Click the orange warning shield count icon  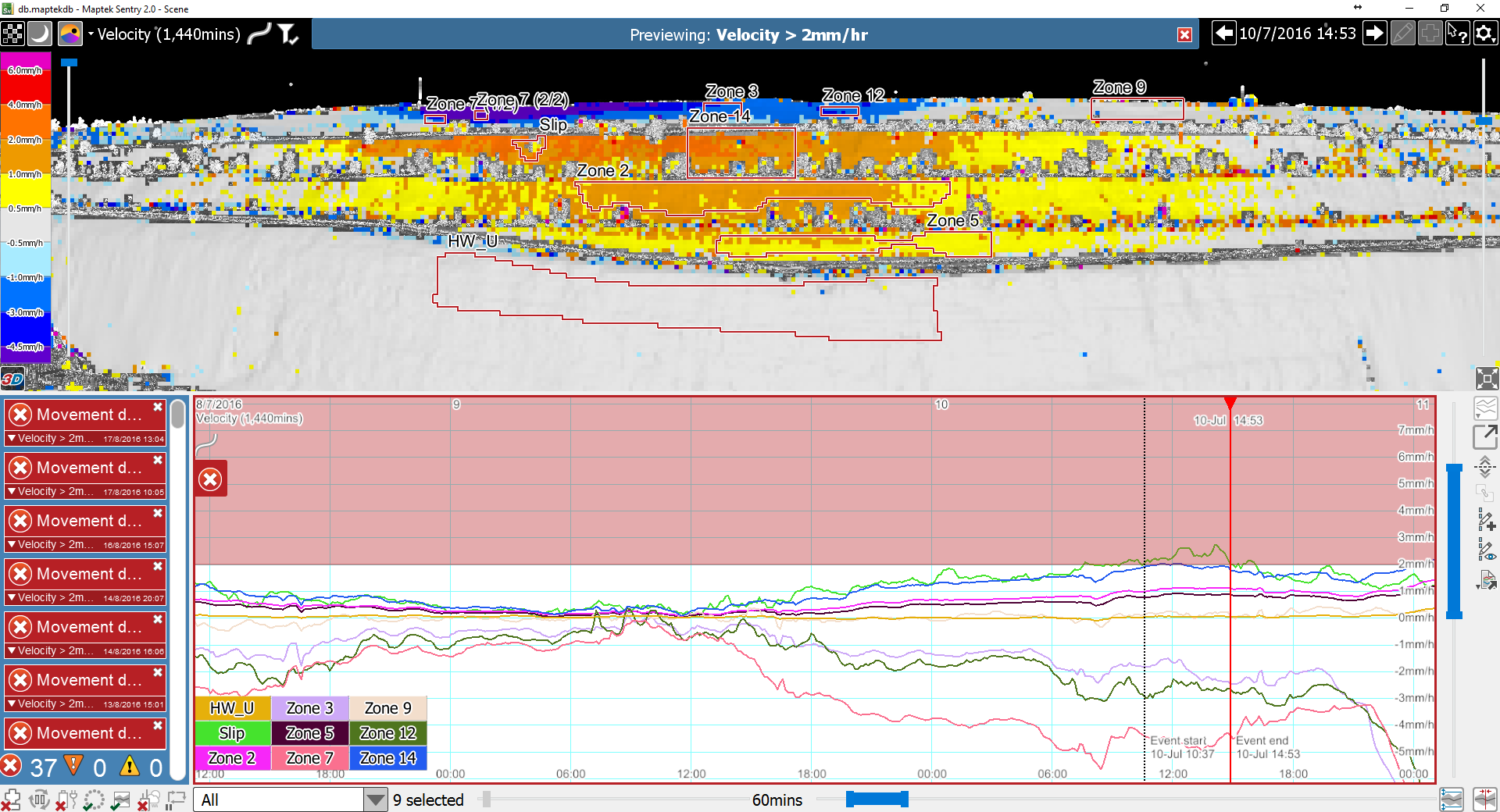click(74, 766)
